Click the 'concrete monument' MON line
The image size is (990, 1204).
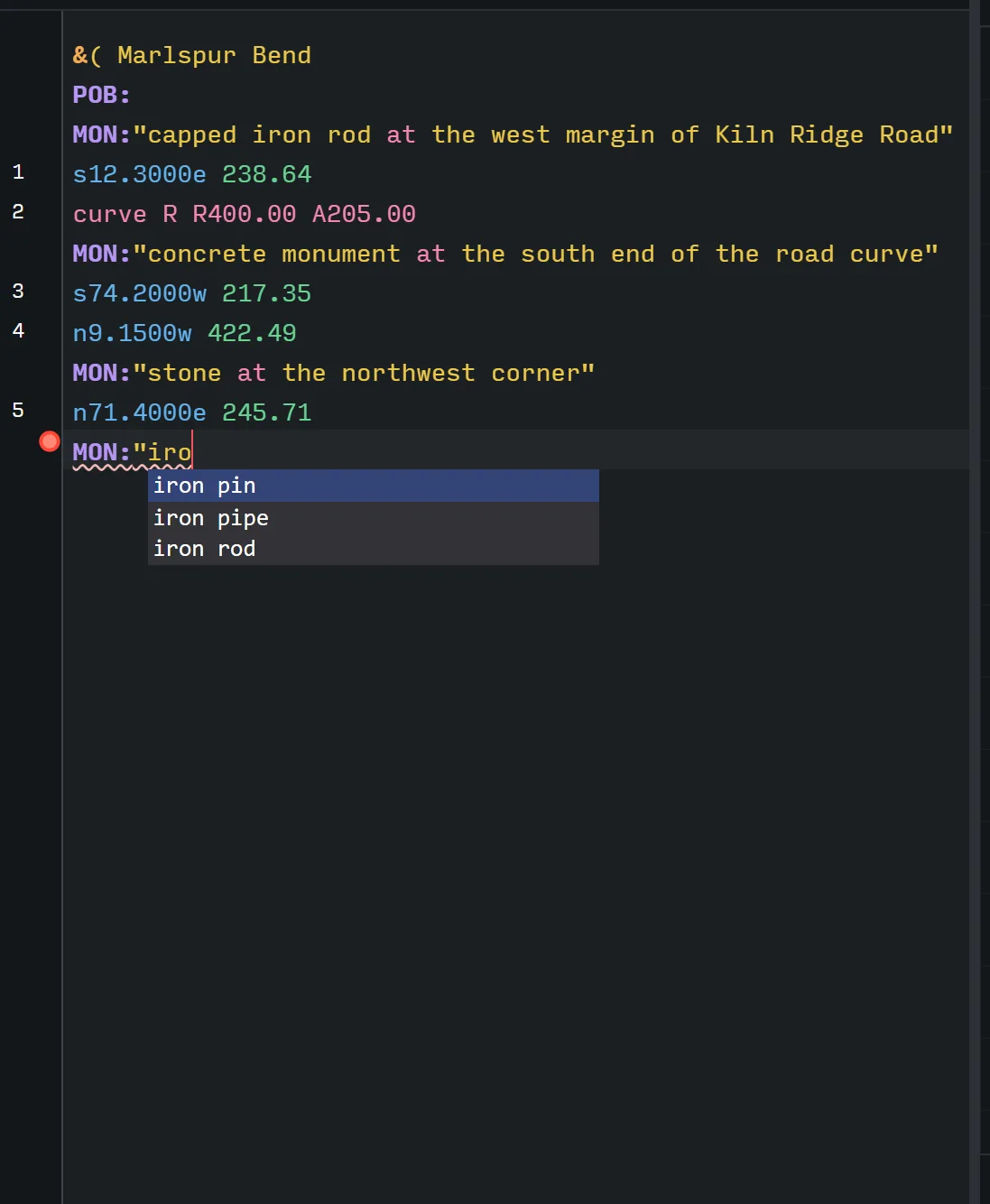[505, 254]
